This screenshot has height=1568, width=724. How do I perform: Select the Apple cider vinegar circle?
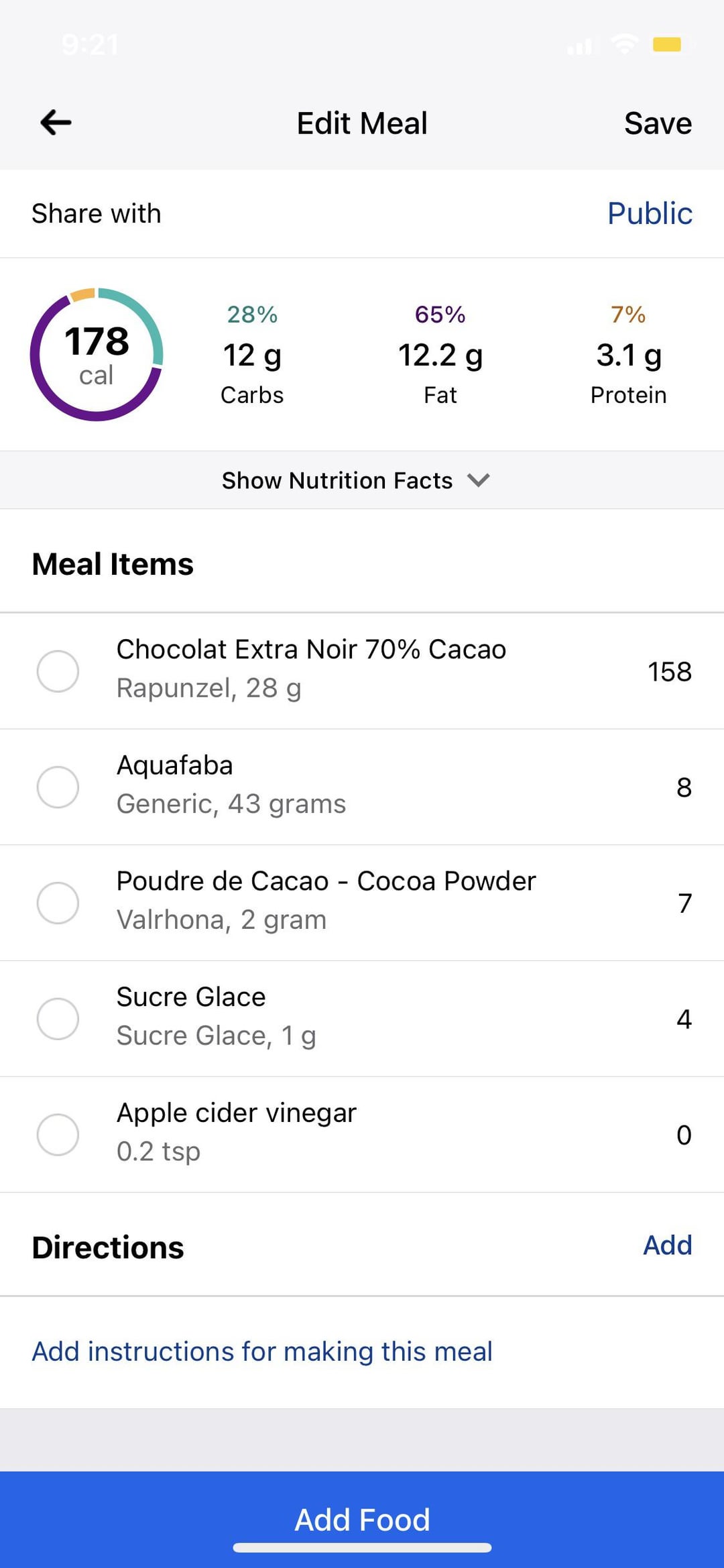58,1135
